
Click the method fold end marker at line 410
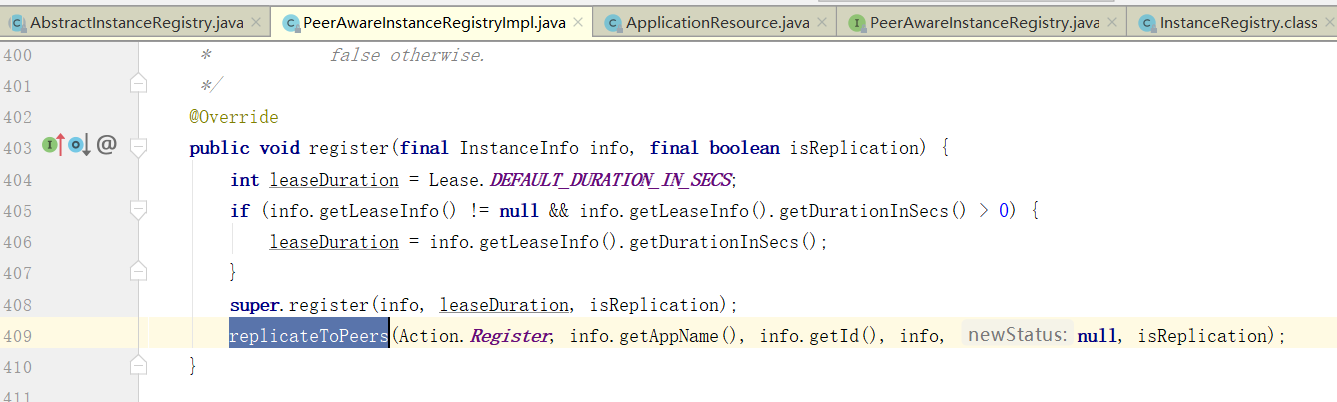click(x=139, y=366)
